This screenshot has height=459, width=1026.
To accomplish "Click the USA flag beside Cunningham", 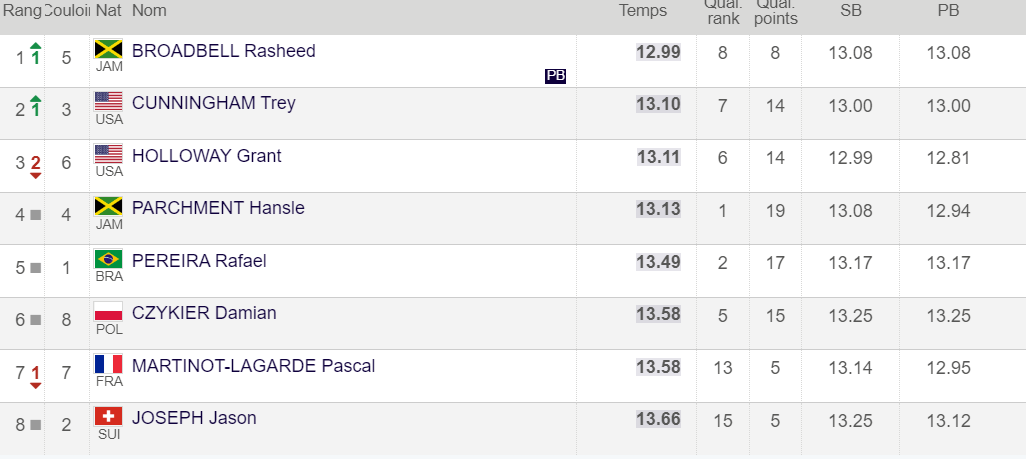I will click(x=108, y=101).
